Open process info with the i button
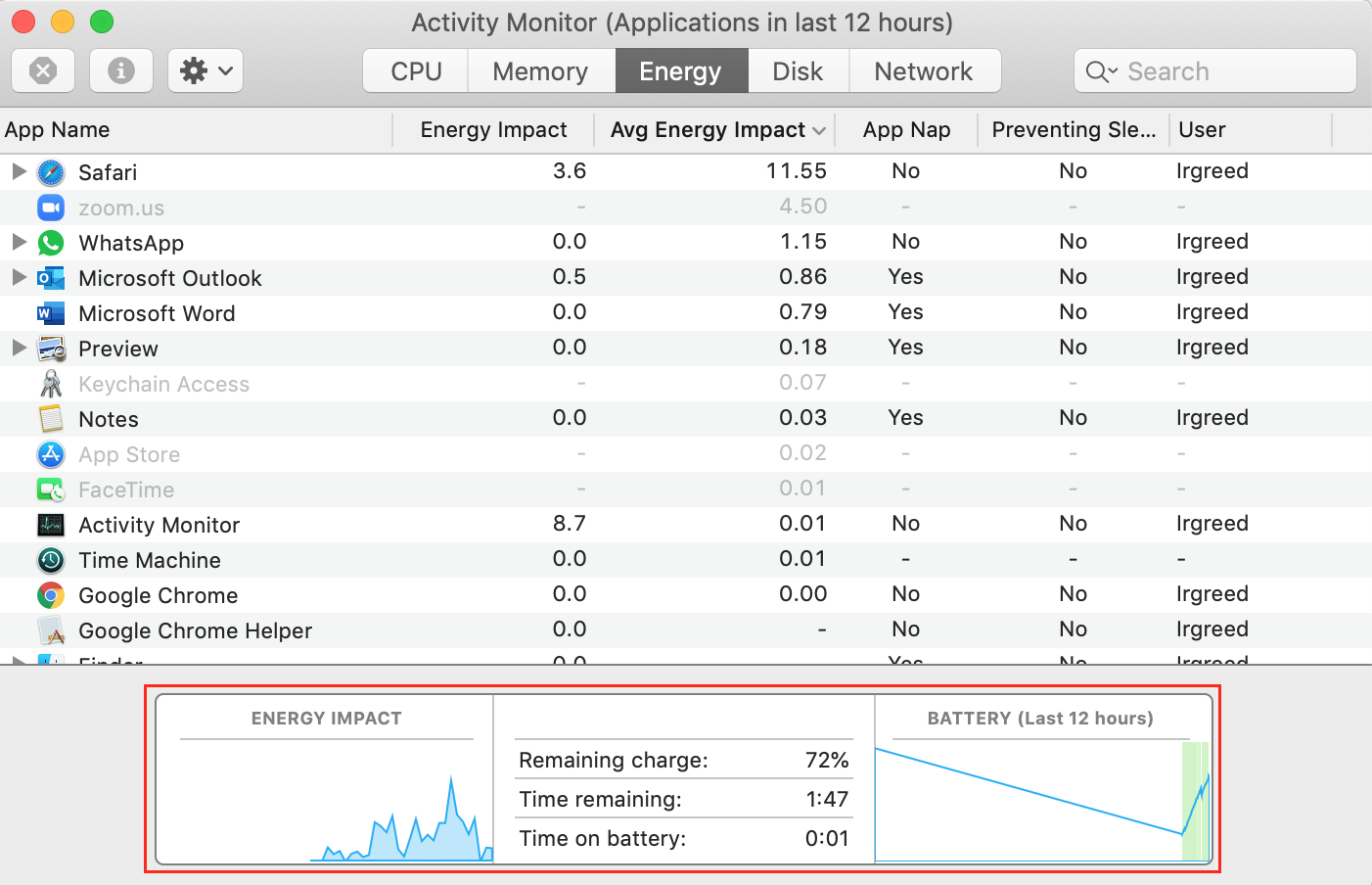This screenshot has height=885, width=1372. 121,70
